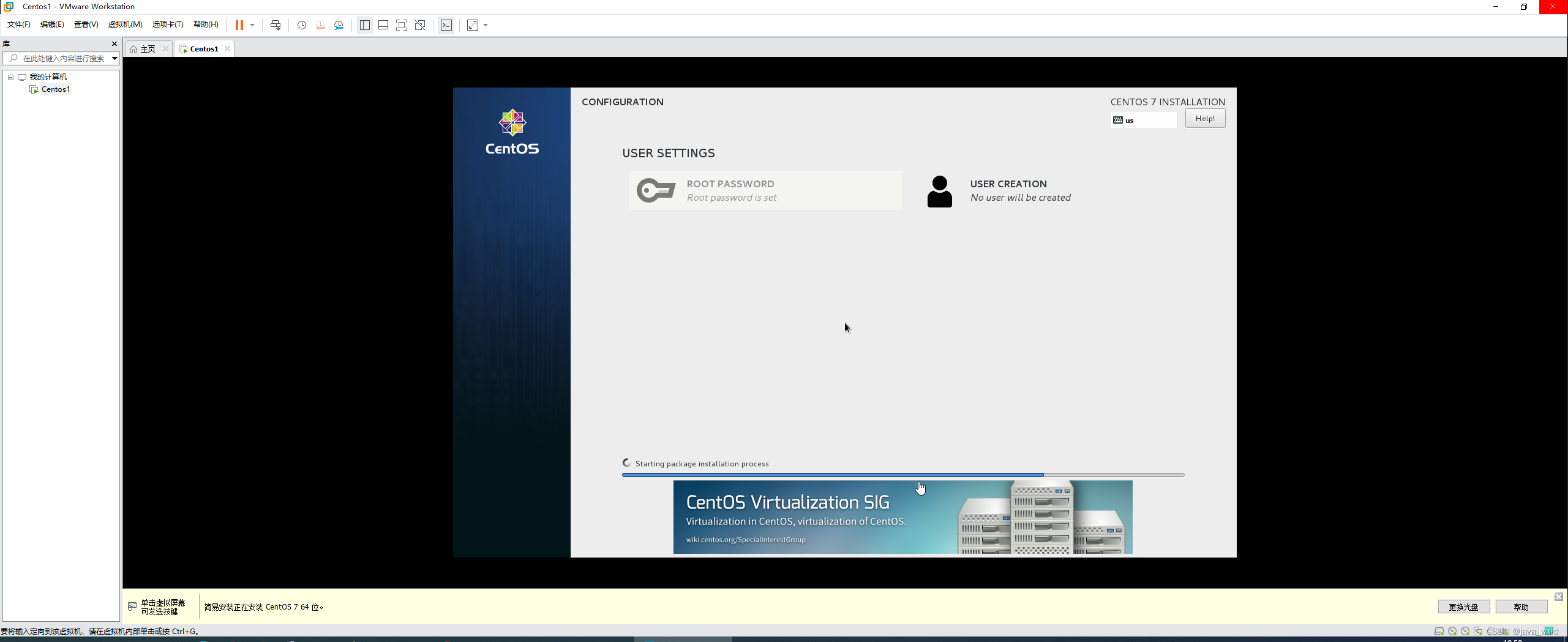Click the stretch guest display icon
The image size is (1568, 642).
(x=473, y=25)
